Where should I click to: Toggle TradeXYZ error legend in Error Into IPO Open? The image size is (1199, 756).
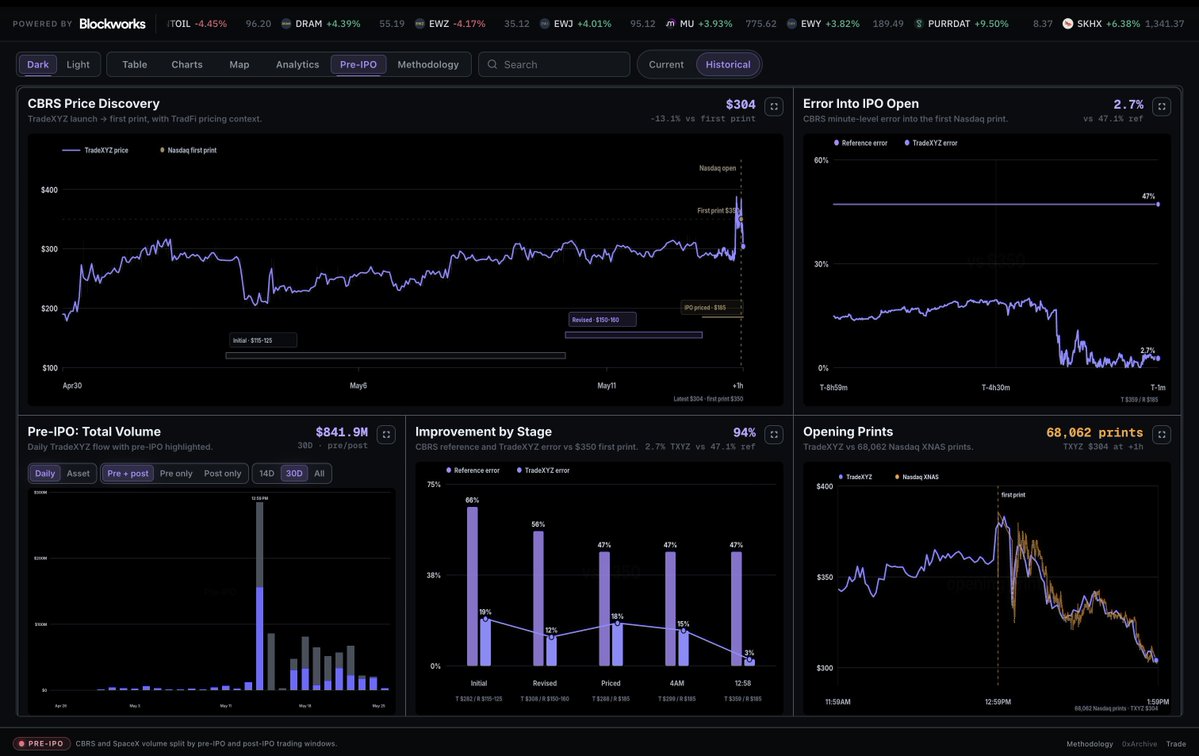click(931, 143)
